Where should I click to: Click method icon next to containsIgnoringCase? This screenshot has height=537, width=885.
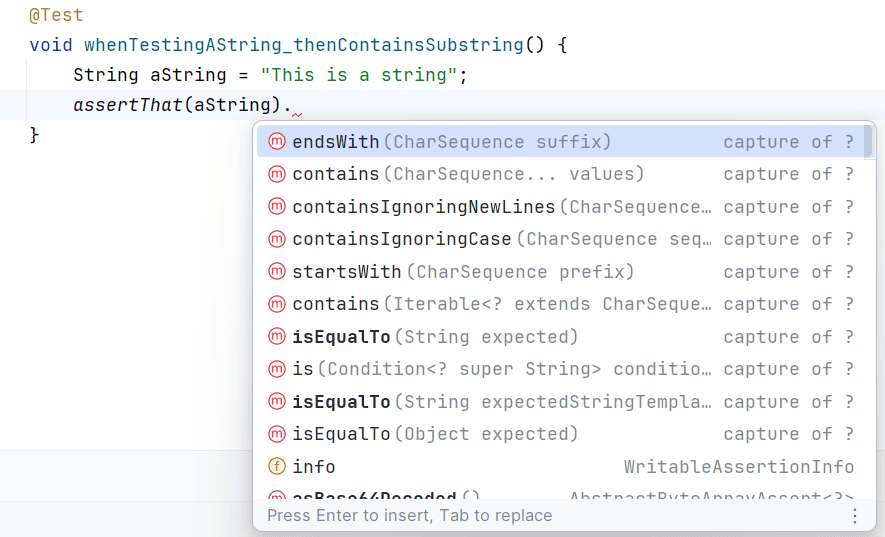click(x=277, y=239)
